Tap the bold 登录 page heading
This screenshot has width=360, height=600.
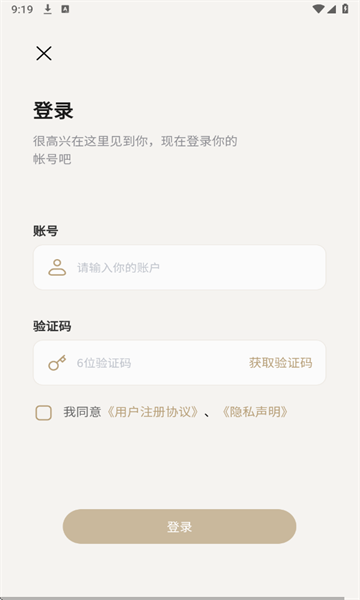coord(53,111)
